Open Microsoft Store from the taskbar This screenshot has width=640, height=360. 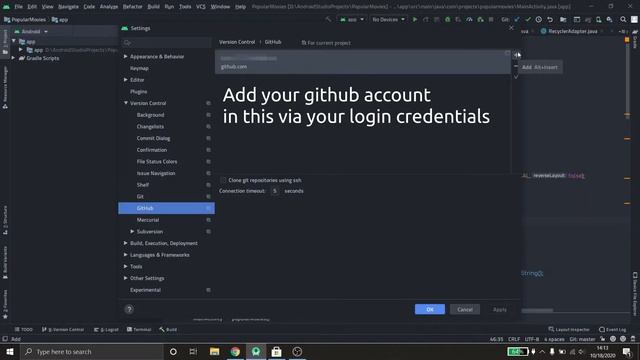[276, 351]
